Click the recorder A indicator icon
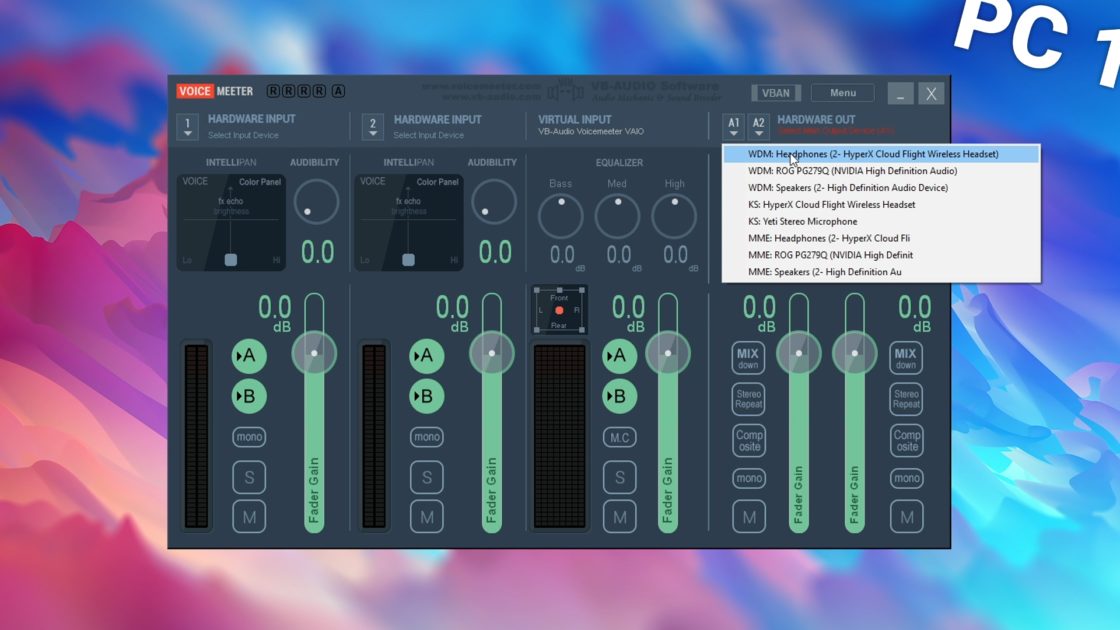Screen dimensions: 1120x630 339,91
